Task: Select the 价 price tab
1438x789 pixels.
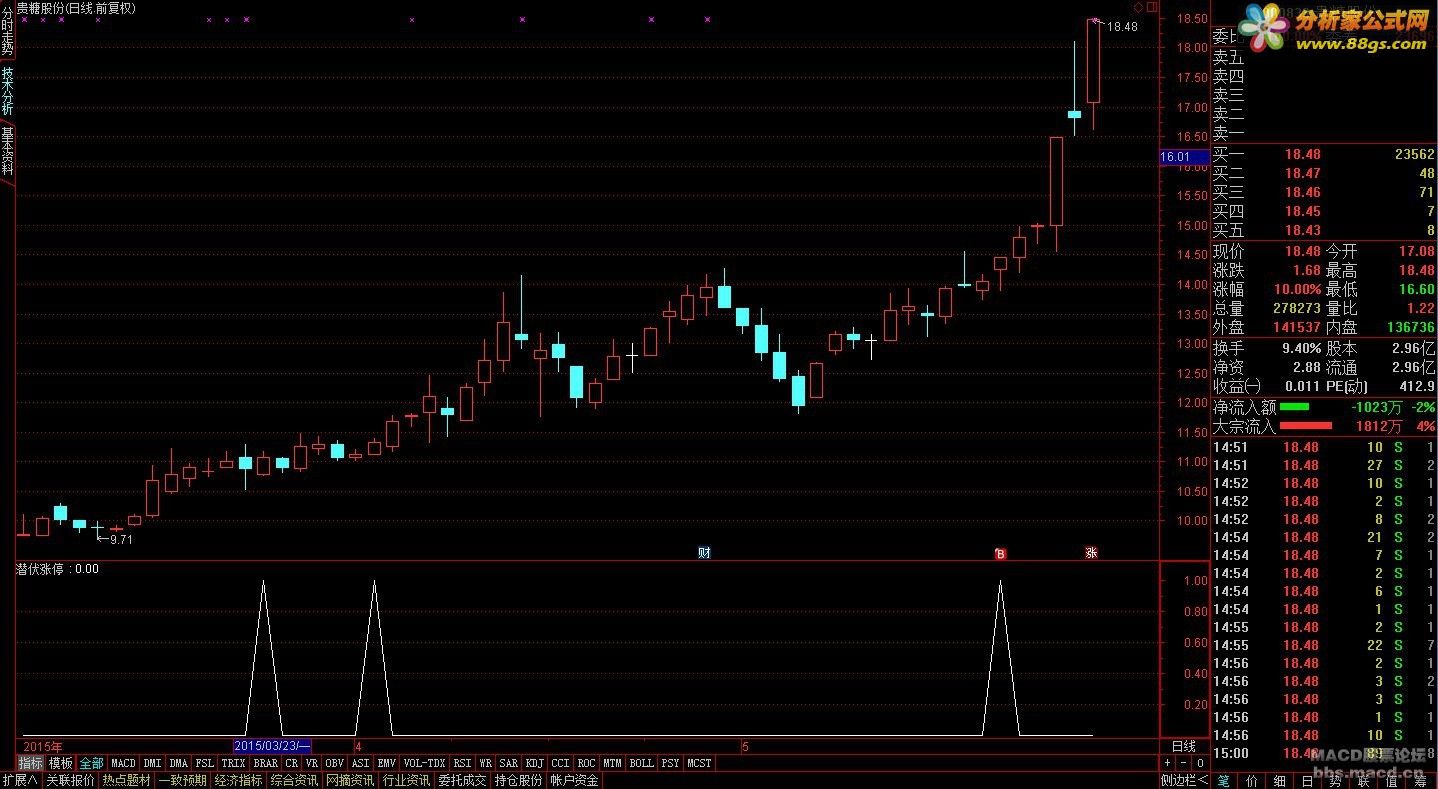Action: 1253,780
